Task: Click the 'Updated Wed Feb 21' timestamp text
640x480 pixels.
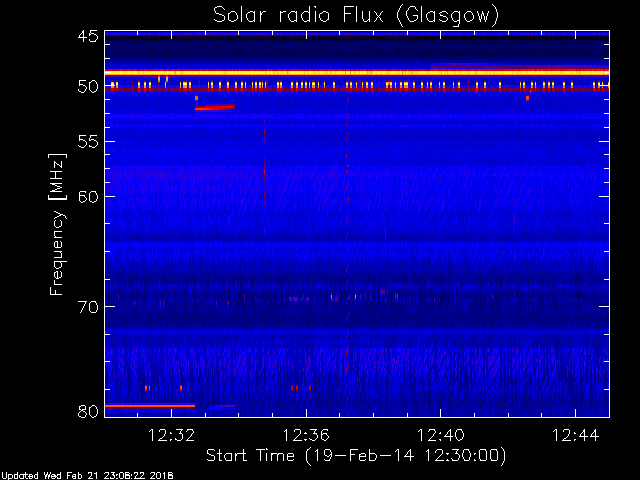Action: click(x=87, y=476)
